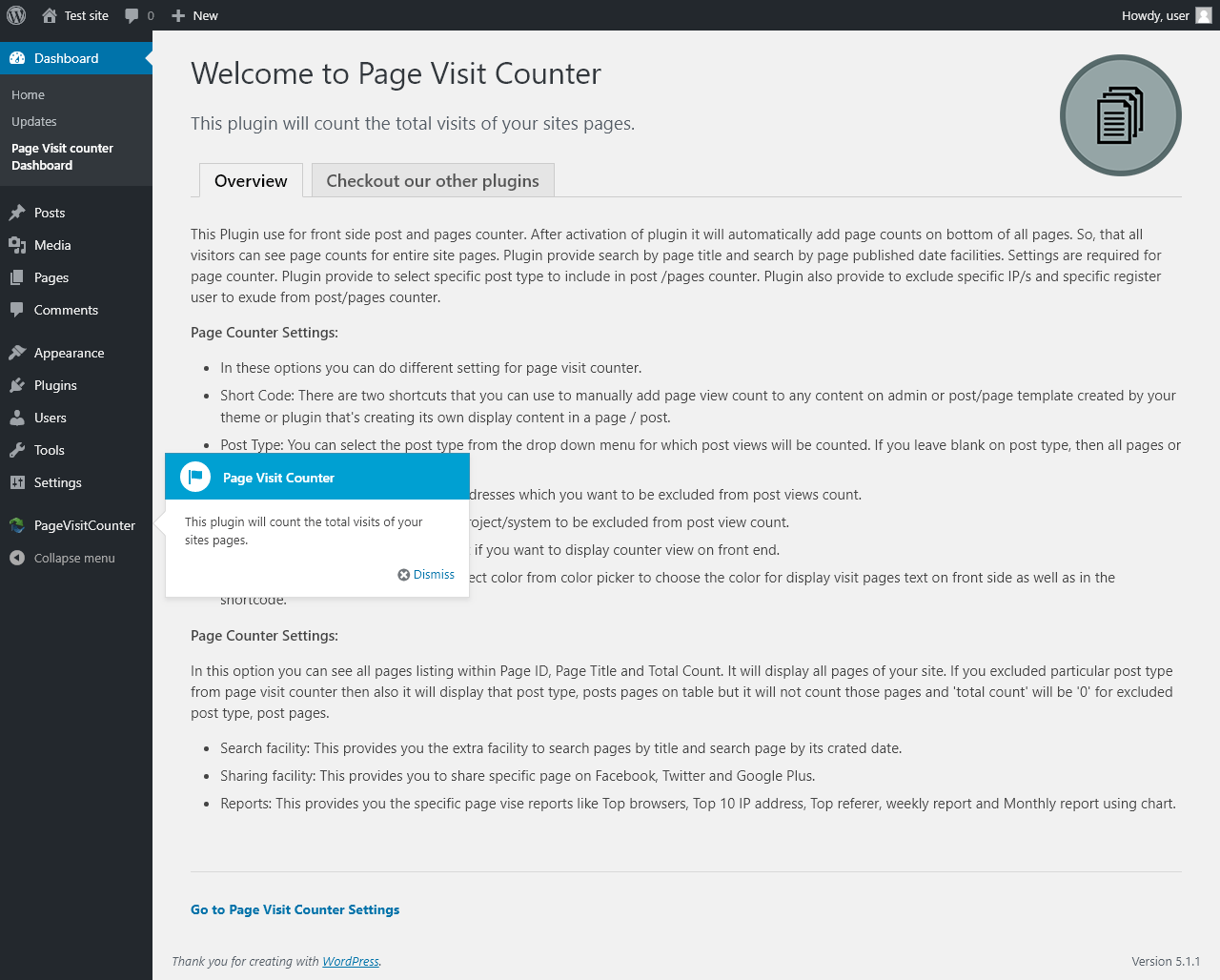This screenshot has width=1220, height=980.
Task: Go to Page Visit Counter Settings link
Action: tap(295, 909)
